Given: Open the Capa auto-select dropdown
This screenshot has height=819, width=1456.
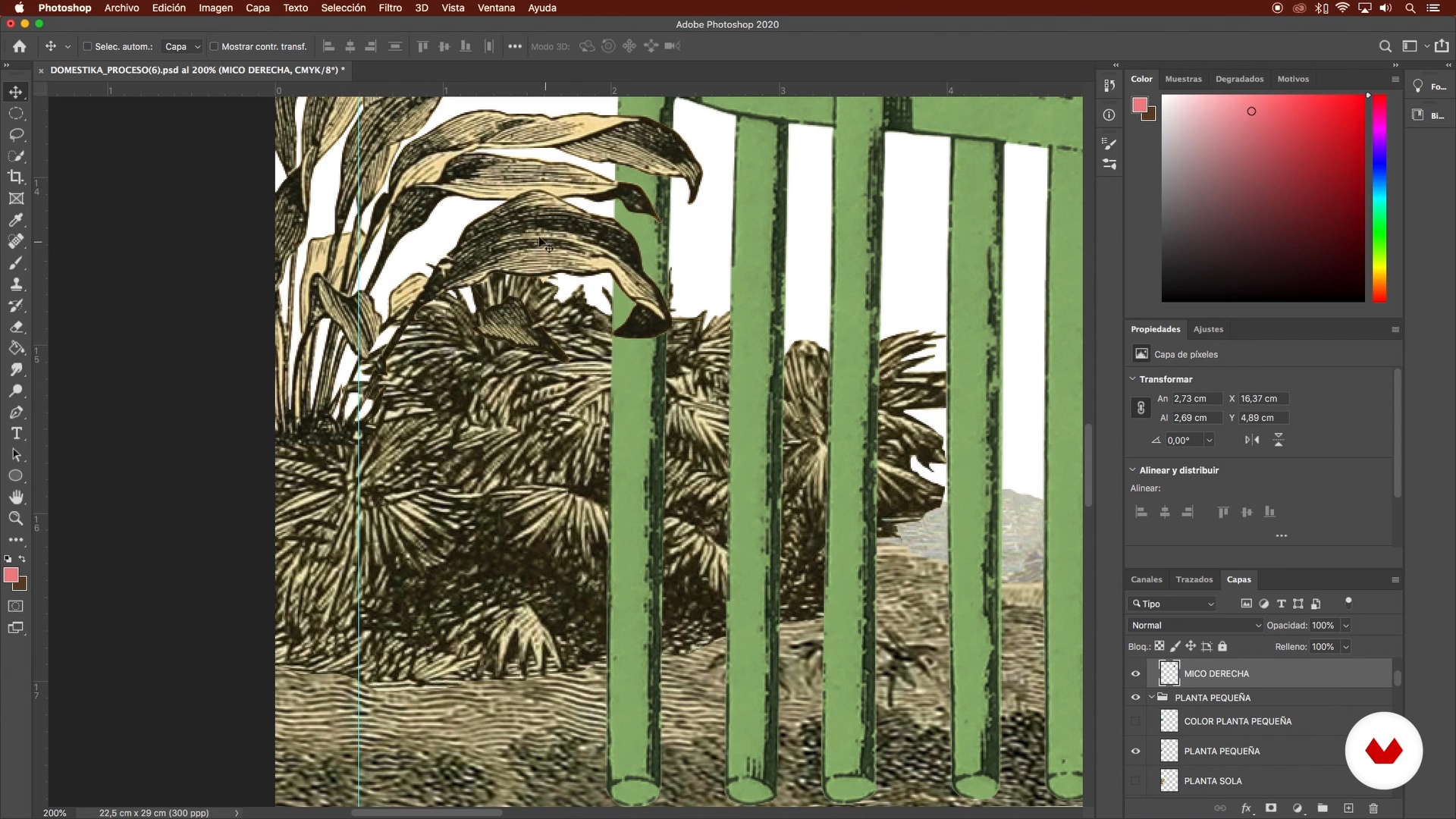Looking at the screenshot, I should 183,46.
